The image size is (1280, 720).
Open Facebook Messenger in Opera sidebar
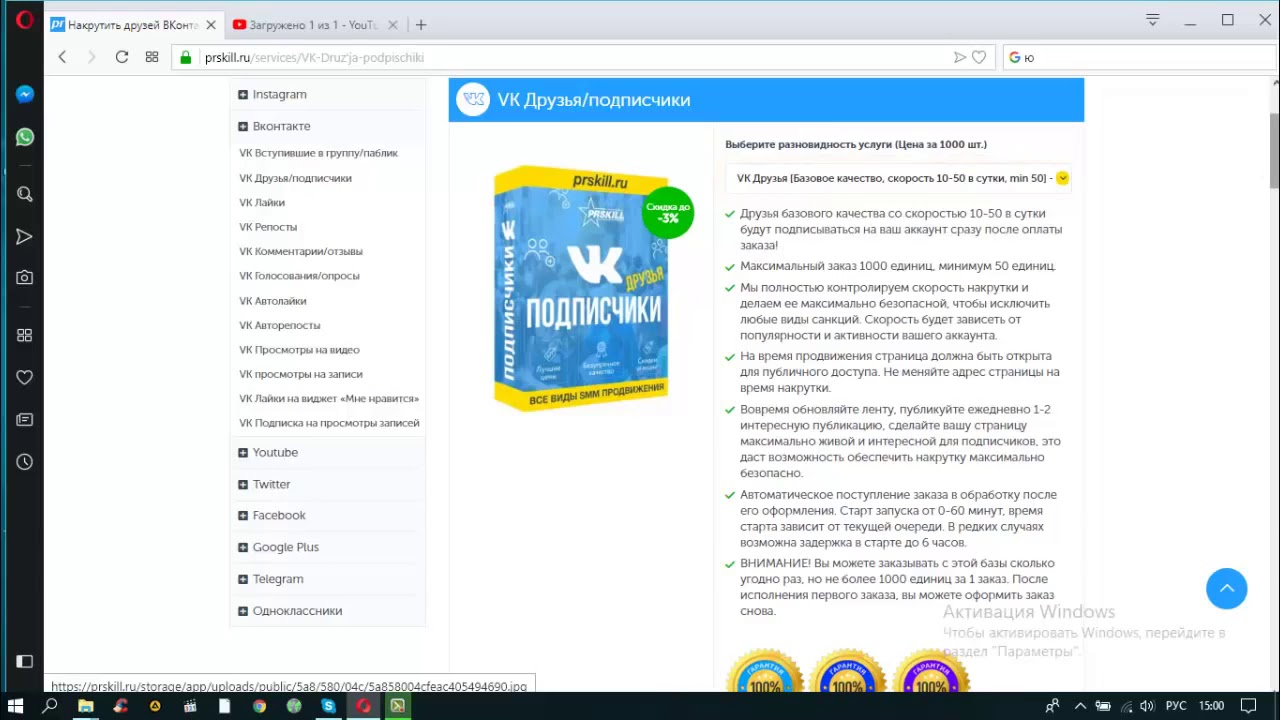point(25,94)
